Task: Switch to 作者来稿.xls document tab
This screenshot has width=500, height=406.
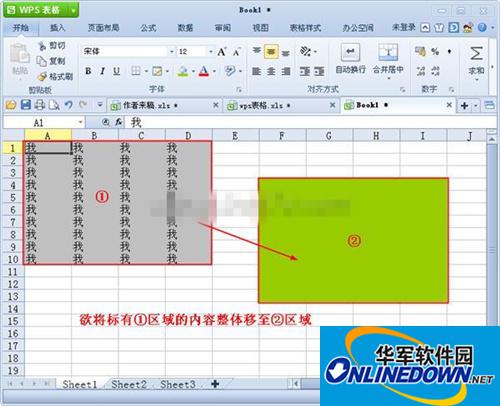Action: pos(164,106)
